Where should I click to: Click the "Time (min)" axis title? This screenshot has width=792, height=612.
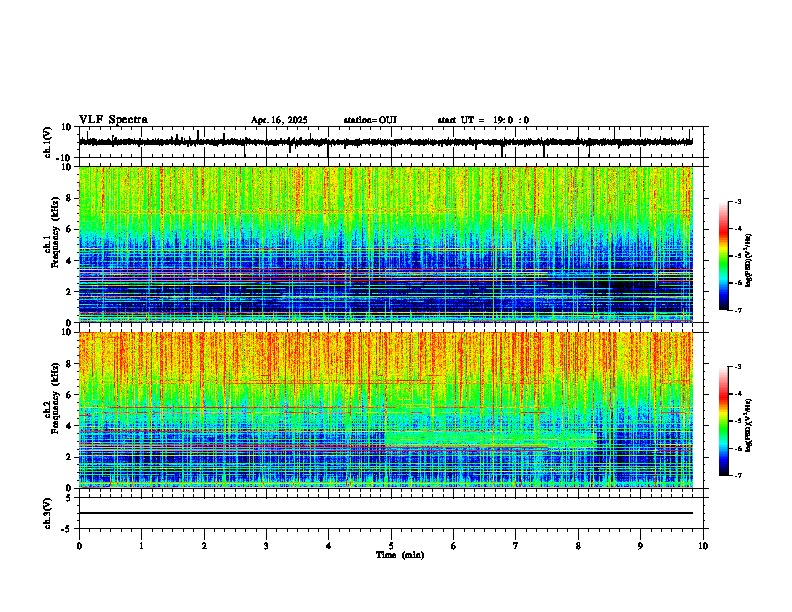[x=400, y=555]
